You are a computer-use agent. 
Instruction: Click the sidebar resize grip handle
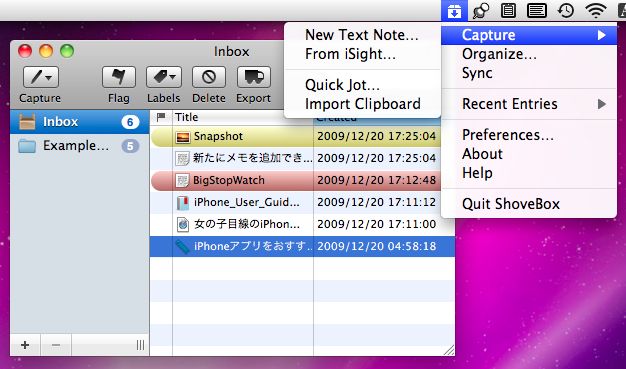tap(140, 345)
